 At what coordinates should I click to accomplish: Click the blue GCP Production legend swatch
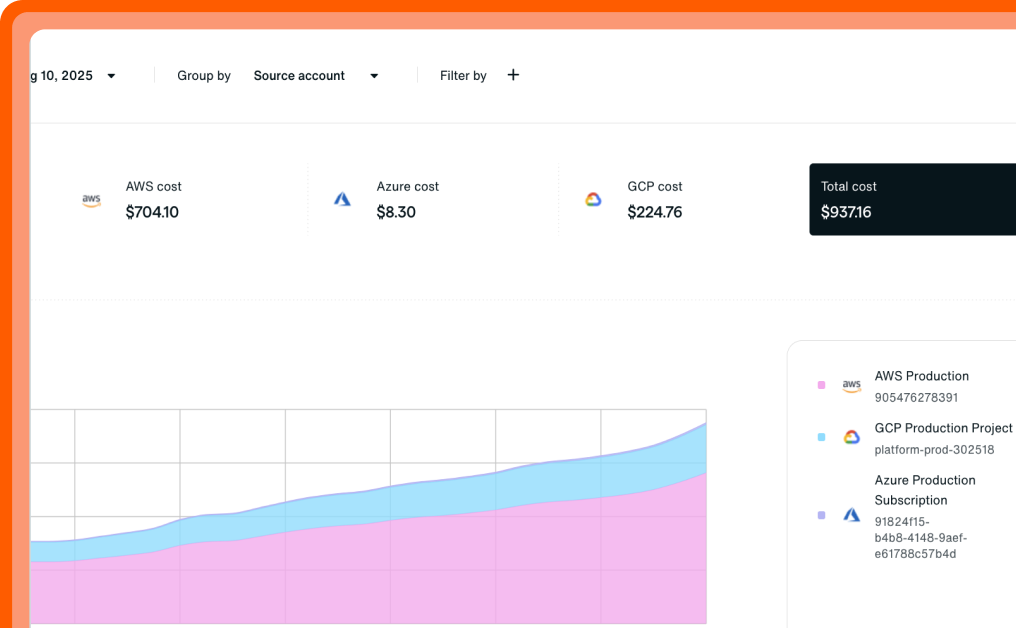(x=822, y=437)
